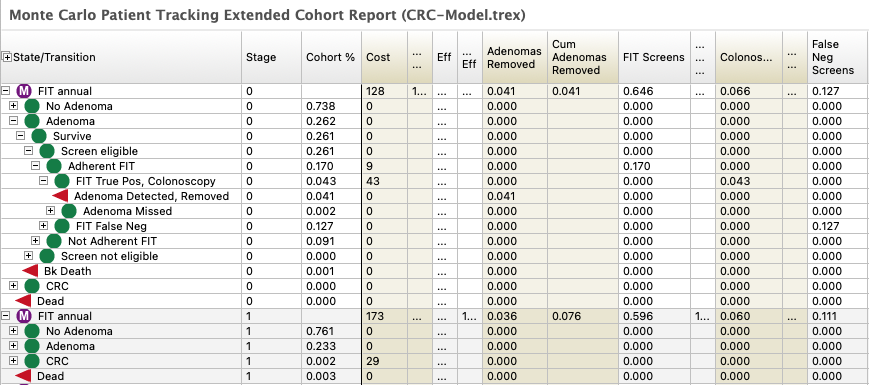Click Cost value 173 in stage 1 FIT annual
869x385 pixels.
point(375,316)
